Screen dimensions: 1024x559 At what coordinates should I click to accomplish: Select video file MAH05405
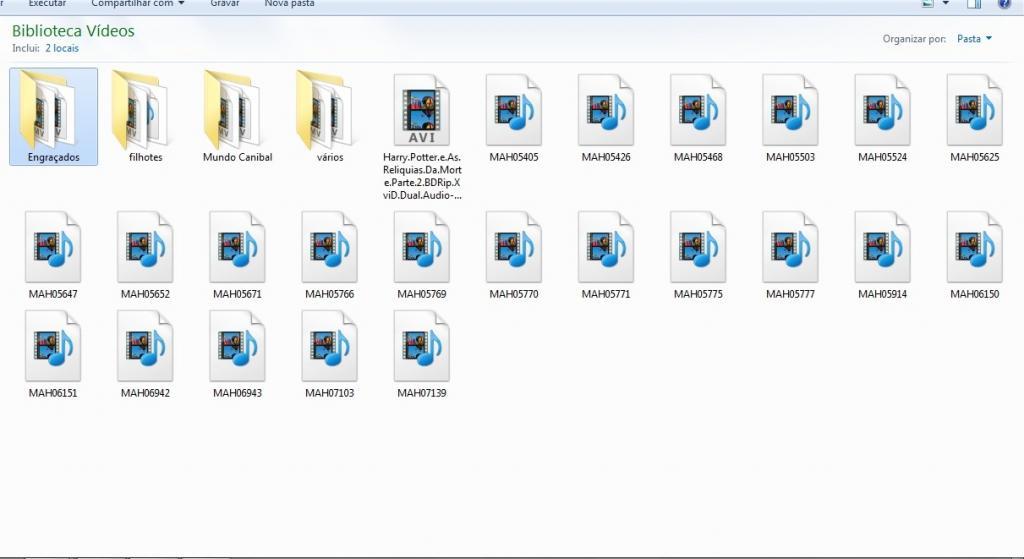point(514,118)
